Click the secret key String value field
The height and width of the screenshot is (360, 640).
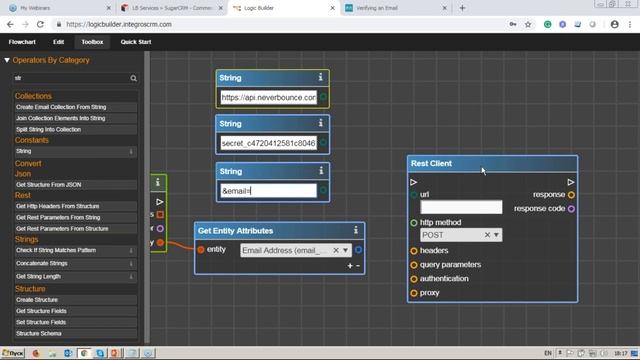[269, 143]
